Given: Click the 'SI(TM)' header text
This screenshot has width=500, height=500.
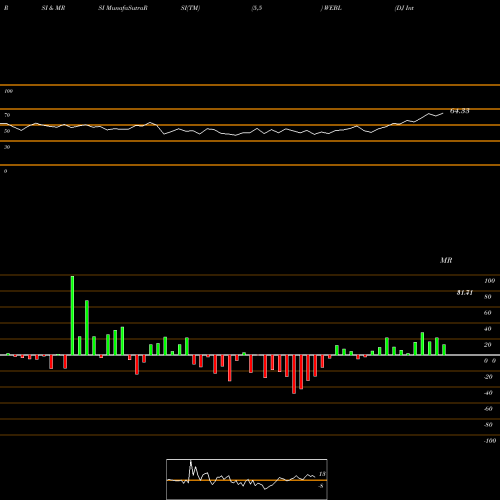Looking at the screenshot, I should point(190,8).
